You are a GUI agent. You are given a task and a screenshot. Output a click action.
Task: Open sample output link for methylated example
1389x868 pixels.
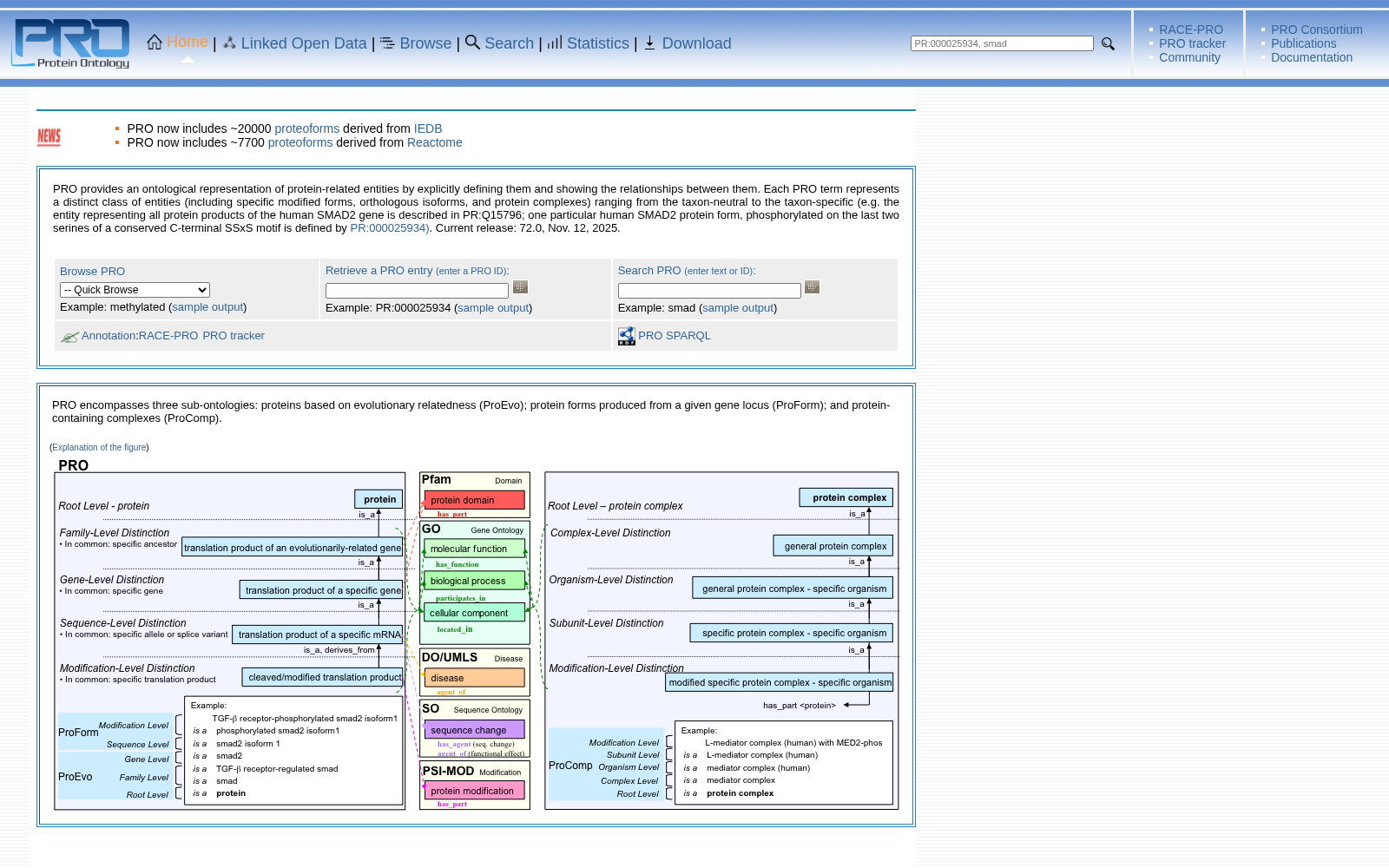(207, 307)
